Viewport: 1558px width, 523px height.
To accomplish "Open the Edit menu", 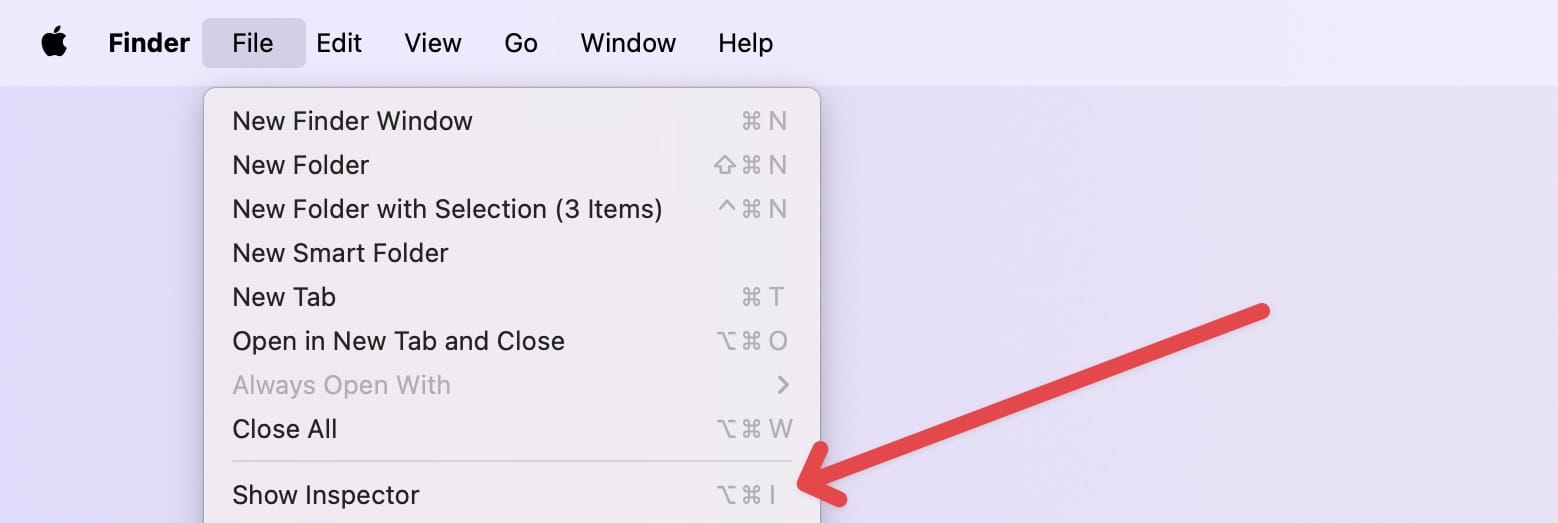I will pyautogui.click(x=339, y=43).
